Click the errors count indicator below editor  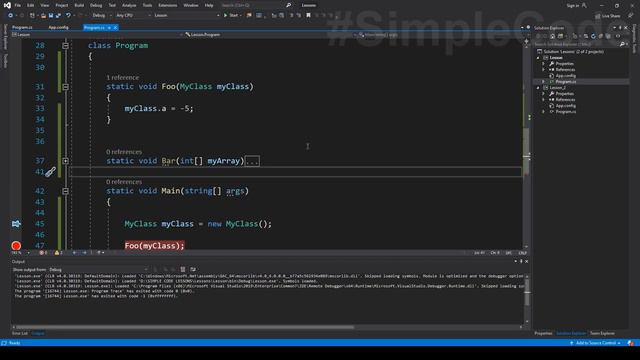tap(43, 253)
